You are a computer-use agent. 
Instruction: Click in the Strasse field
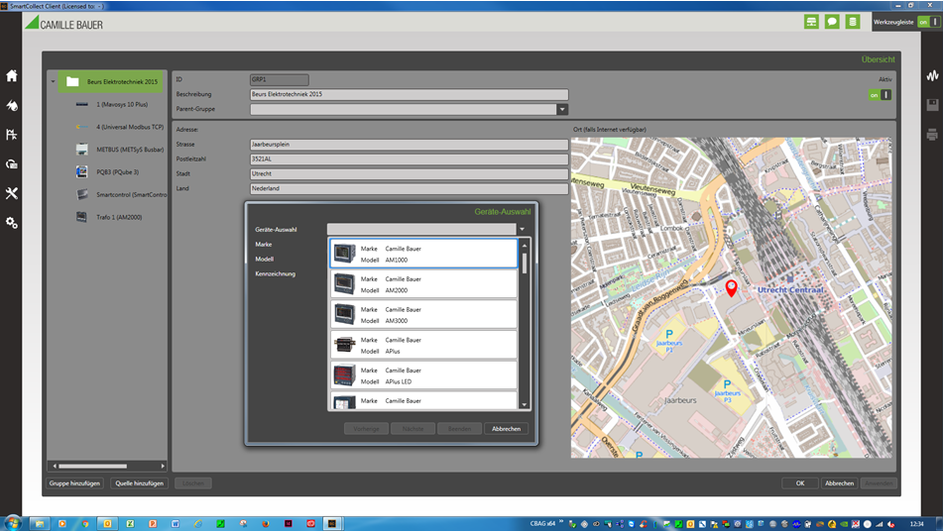[409, 144]
